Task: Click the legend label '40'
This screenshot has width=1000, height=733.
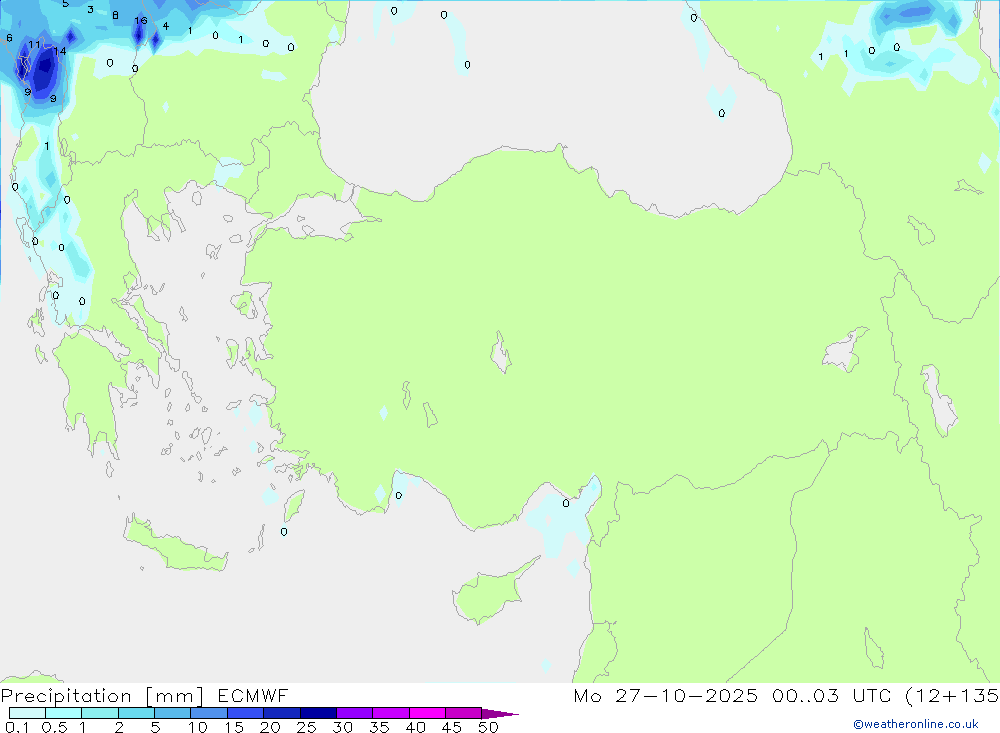Action: pos(415,727)
